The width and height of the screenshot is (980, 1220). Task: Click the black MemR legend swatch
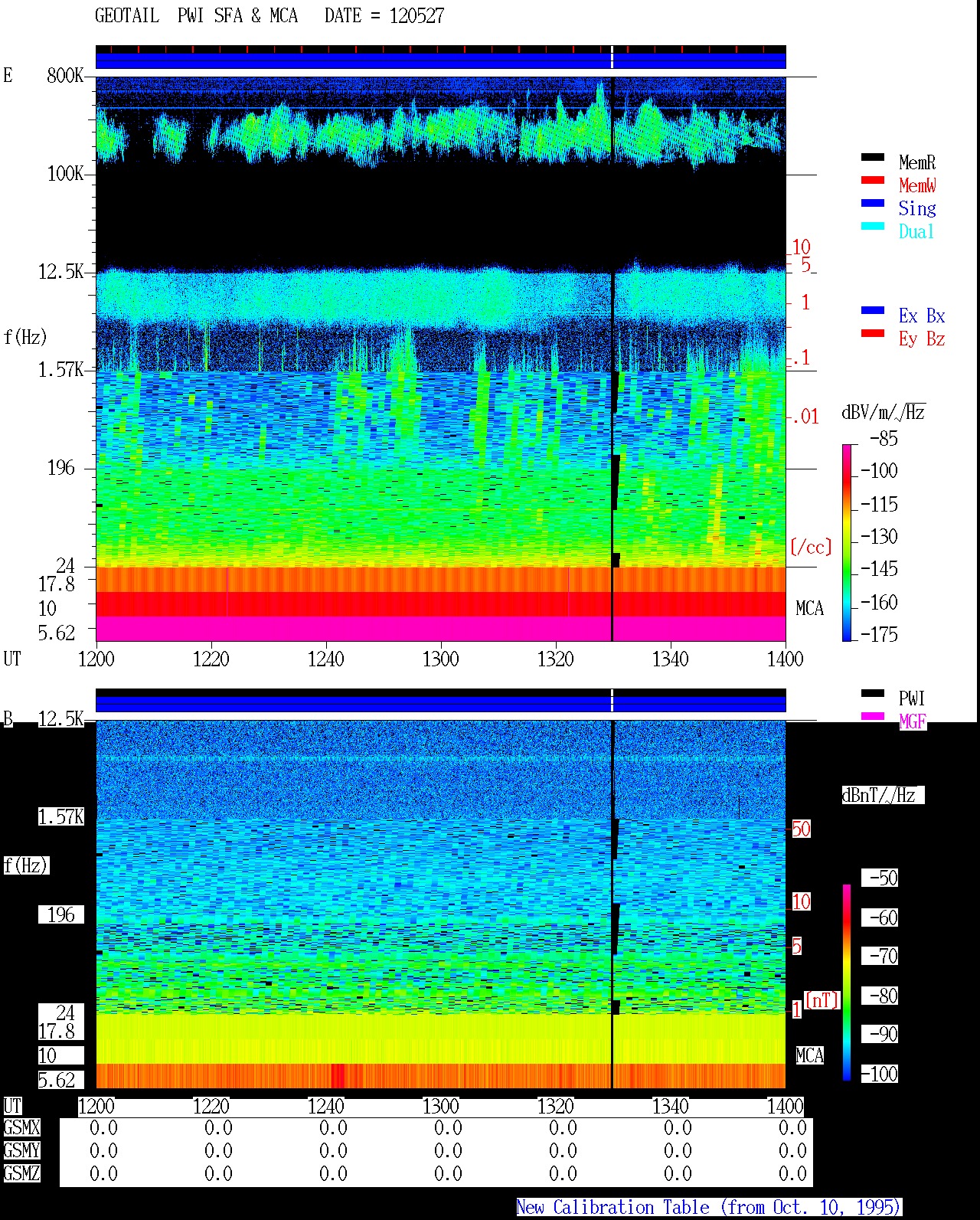[x=872, y=157]
